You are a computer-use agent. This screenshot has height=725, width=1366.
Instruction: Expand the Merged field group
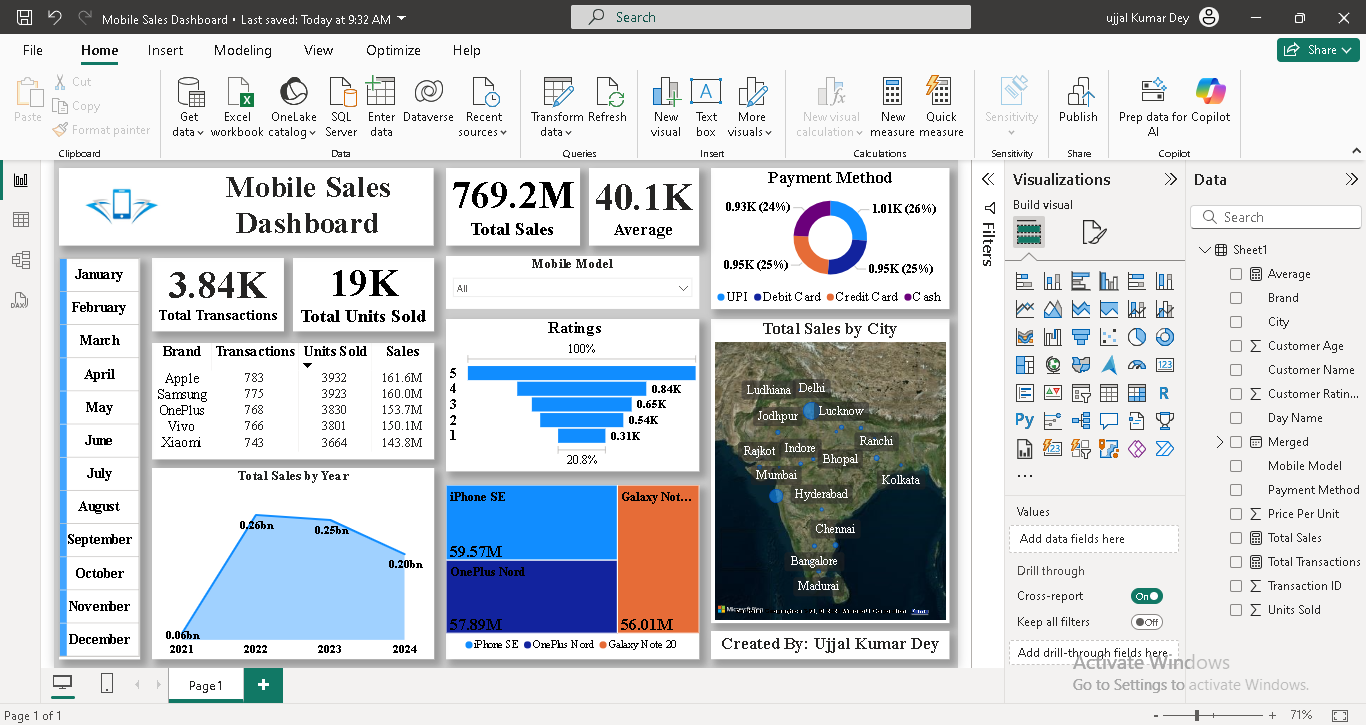tap(1220, 442)
